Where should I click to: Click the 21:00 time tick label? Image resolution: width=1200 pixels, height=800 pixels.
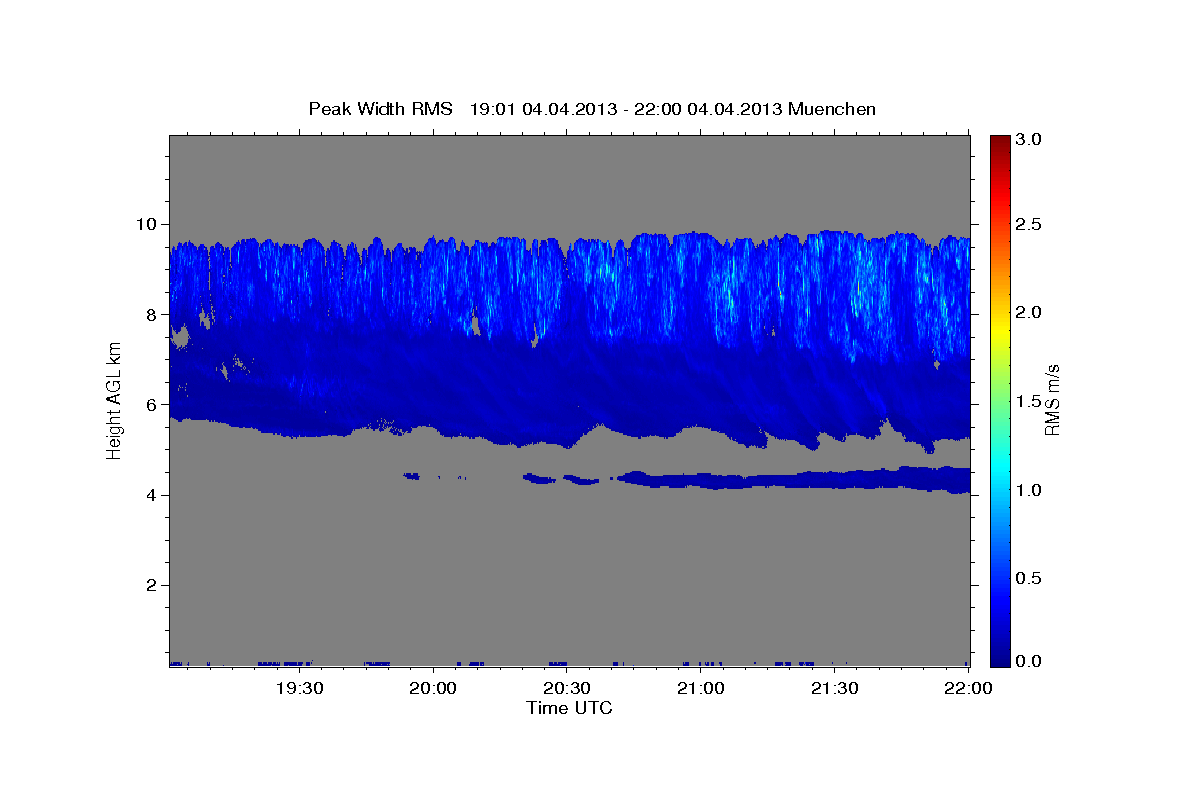701,688
